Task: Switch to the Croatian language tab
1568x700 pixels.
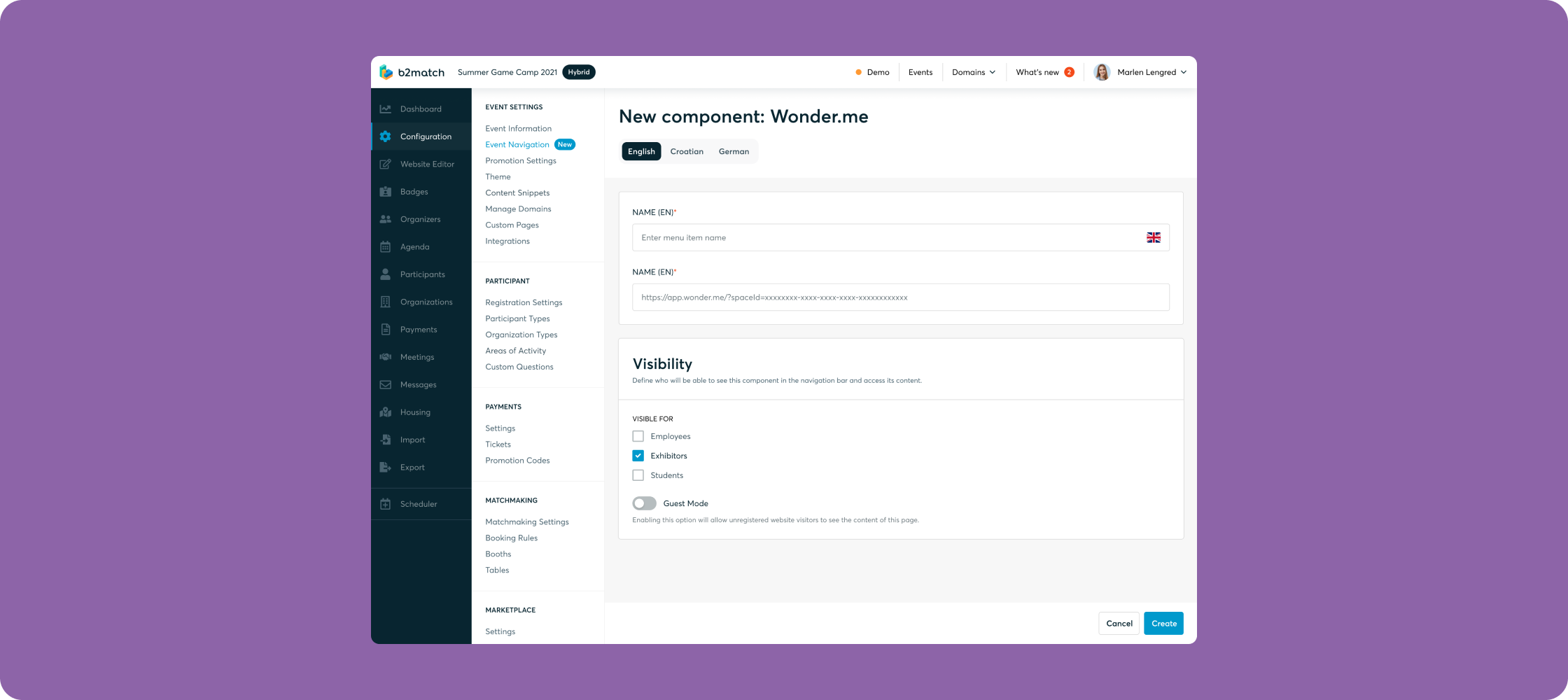Action: point(687,151)
